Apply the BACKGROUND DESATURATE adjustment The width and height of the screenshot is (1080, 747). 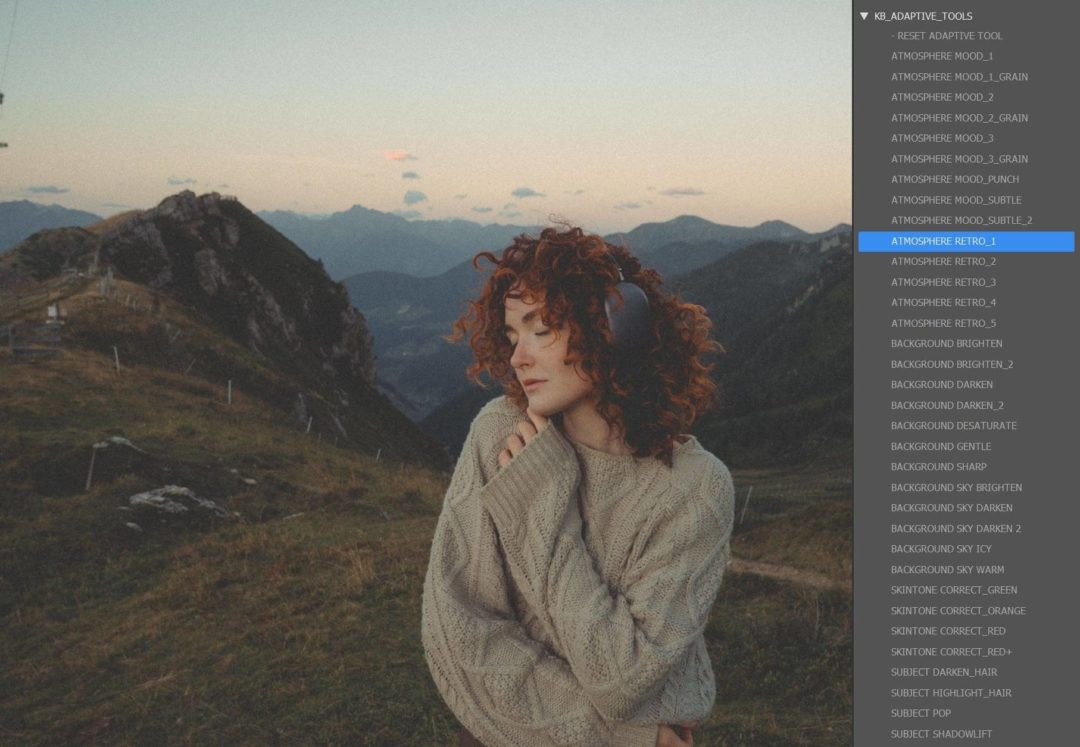(x=952, y=425)
